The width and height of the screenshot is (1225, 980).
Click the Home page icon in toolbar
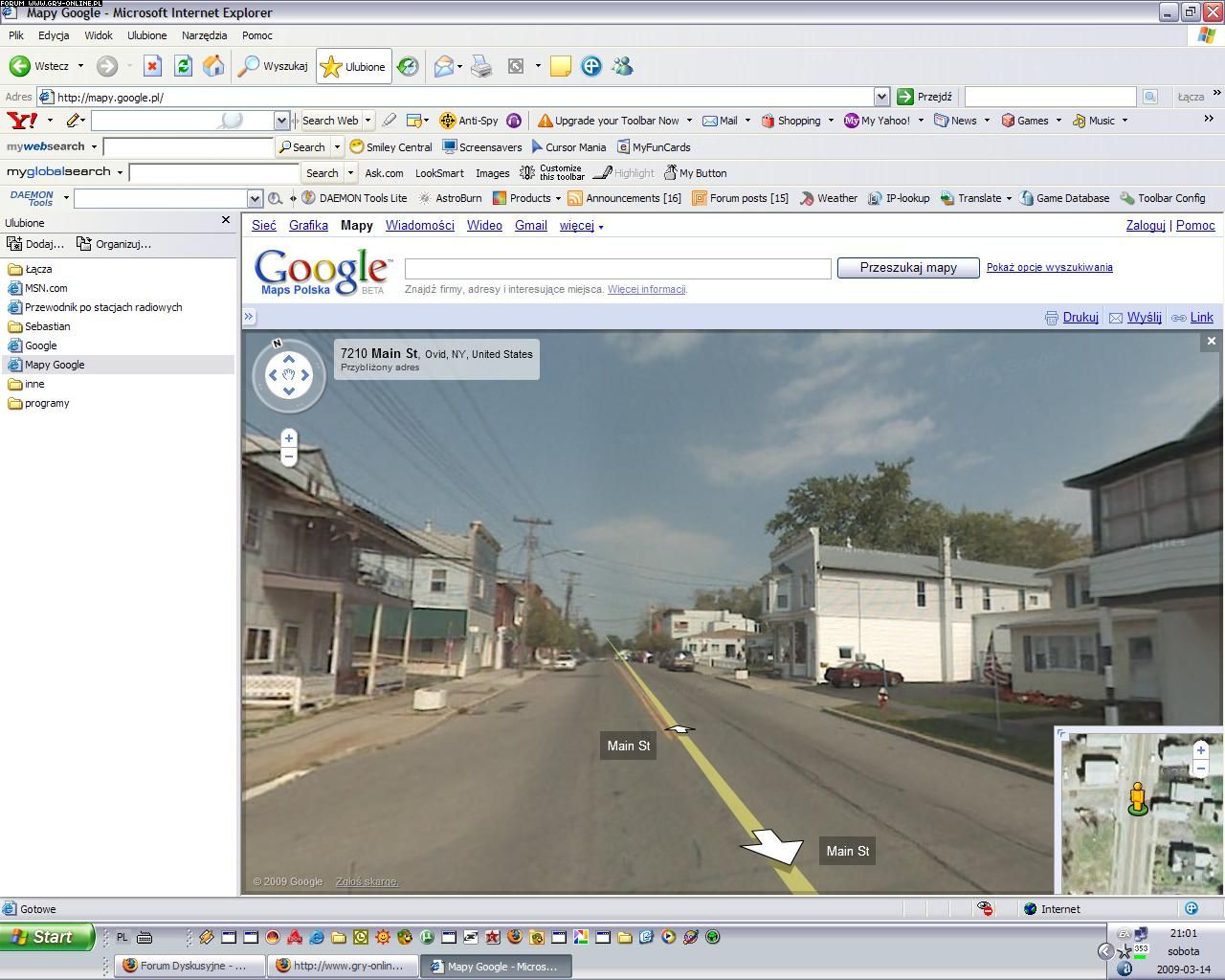pyautogui.click(x=213, y=66)
